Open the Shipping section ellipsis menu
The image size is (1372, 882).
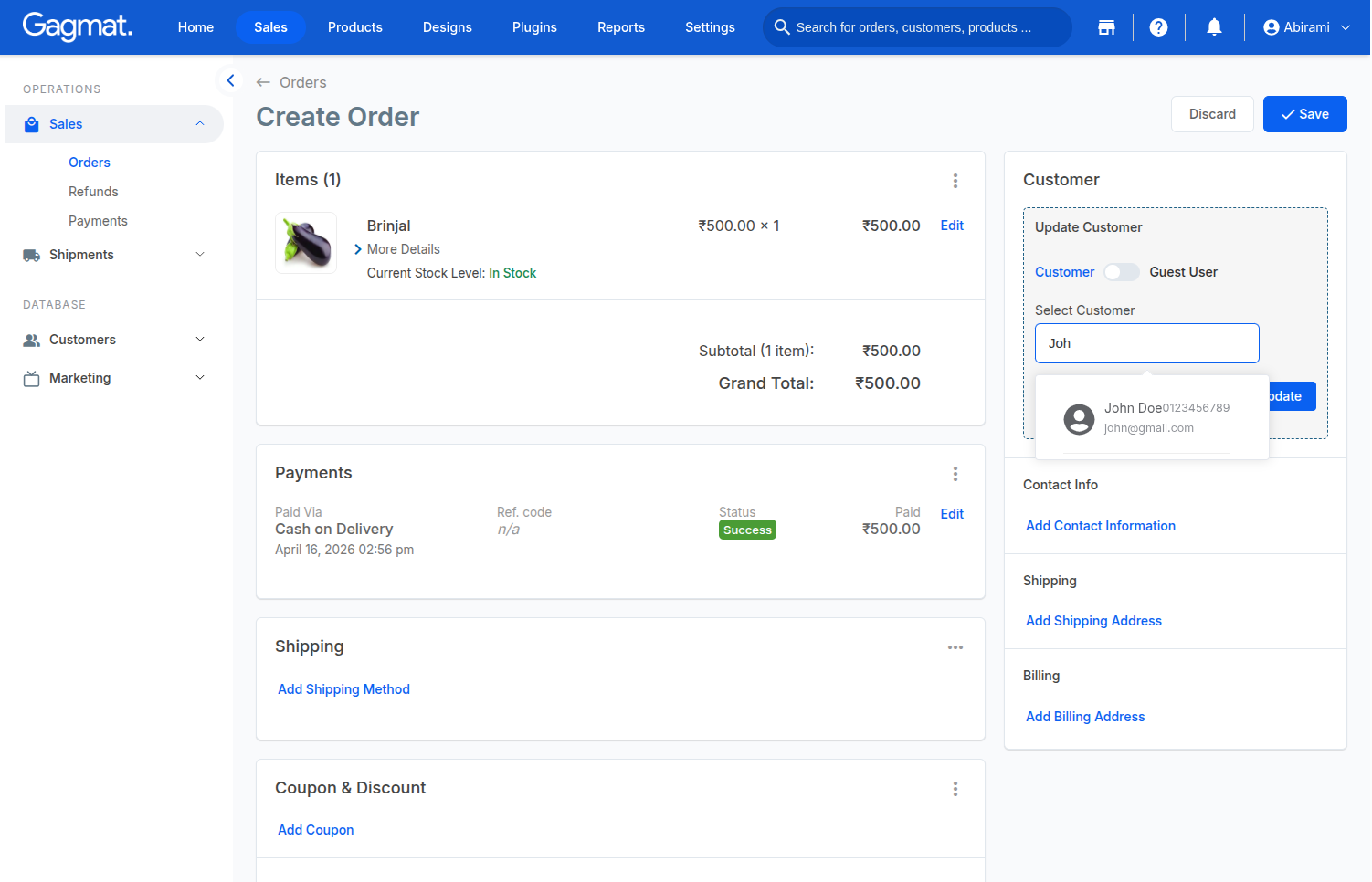(955, 647)
